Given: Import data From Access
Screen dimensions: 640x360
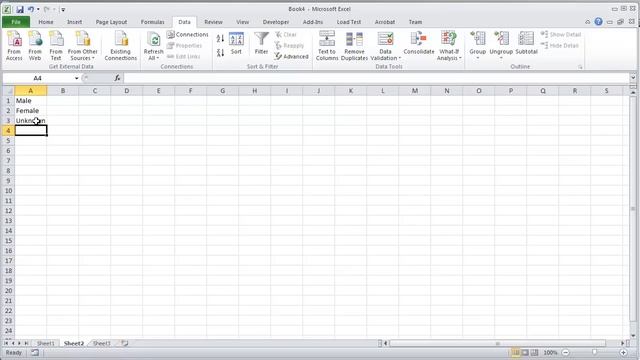Looking at the screenshot, I should click(x=14, y=46).
